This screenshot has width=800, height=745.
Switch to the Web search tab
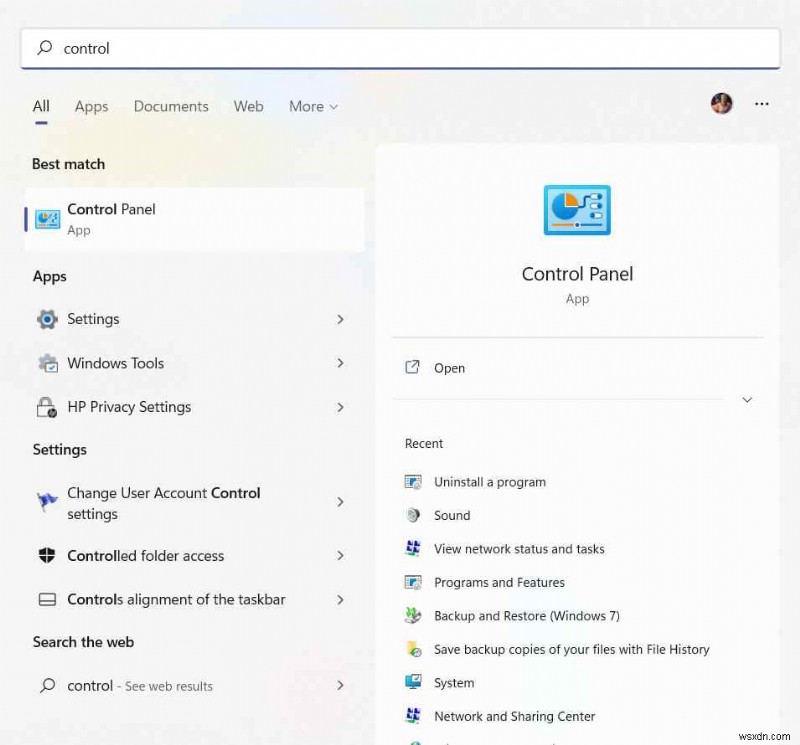pos(248,106)
